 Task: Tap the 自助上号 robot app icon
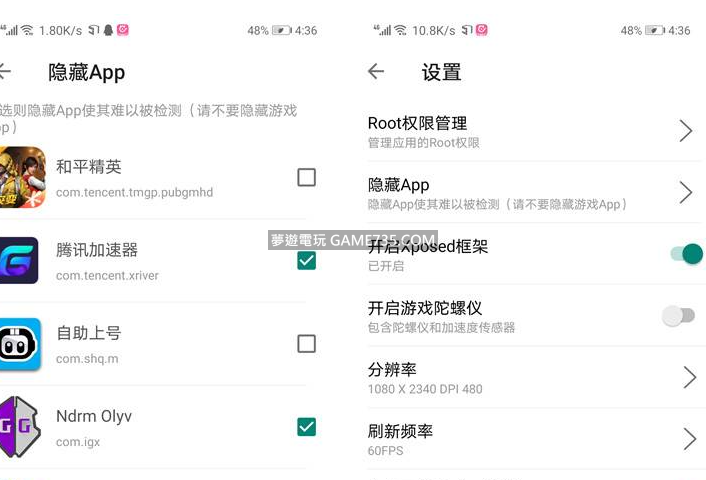point(19,343)
